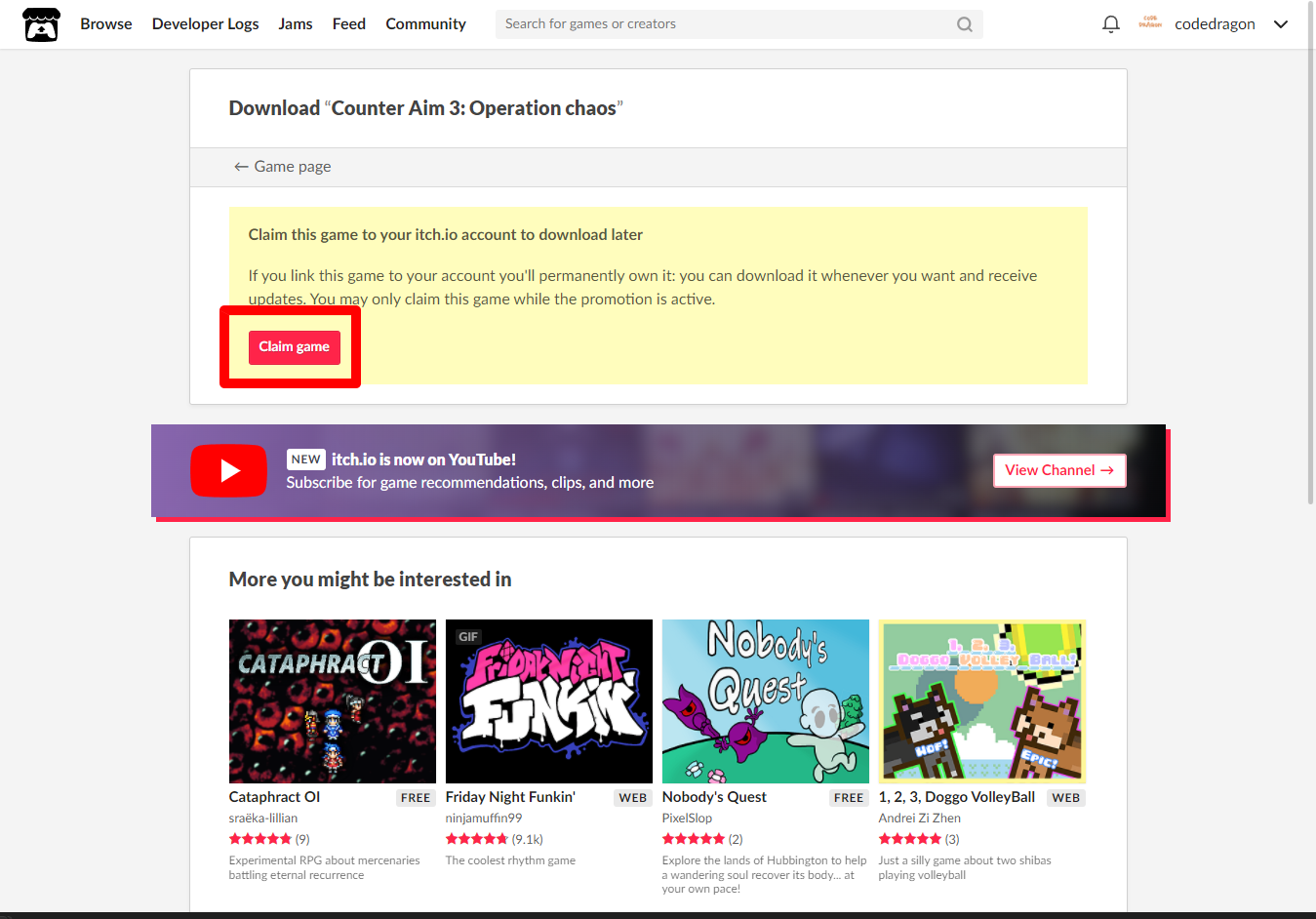Screen dimensions: 1316x919
Task: Click the codedragon avatar image
Action: tap(1150, 23)
